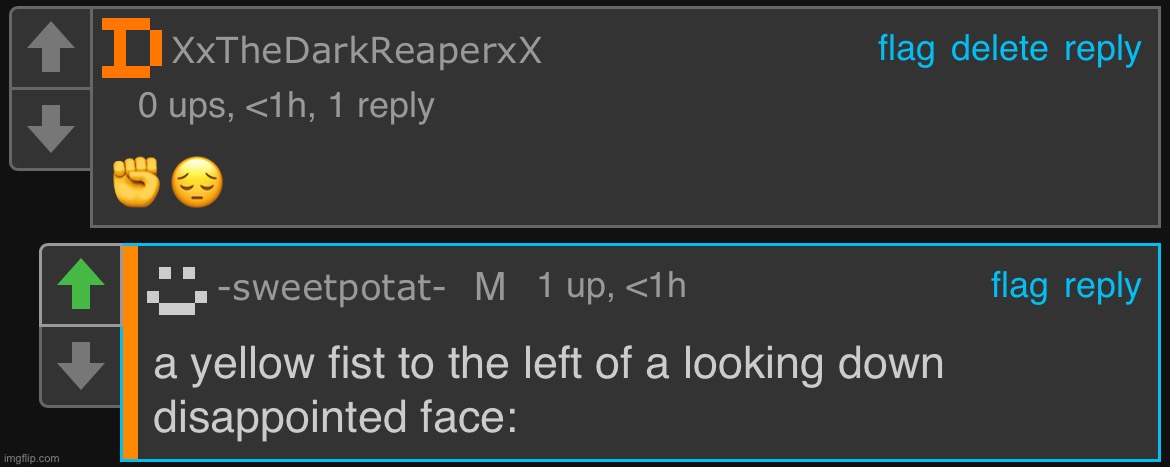The width and height of the screenshot is (1170, 467).
Task: Downvote the -sweetpotat- reply
Action: coord(81,366)
